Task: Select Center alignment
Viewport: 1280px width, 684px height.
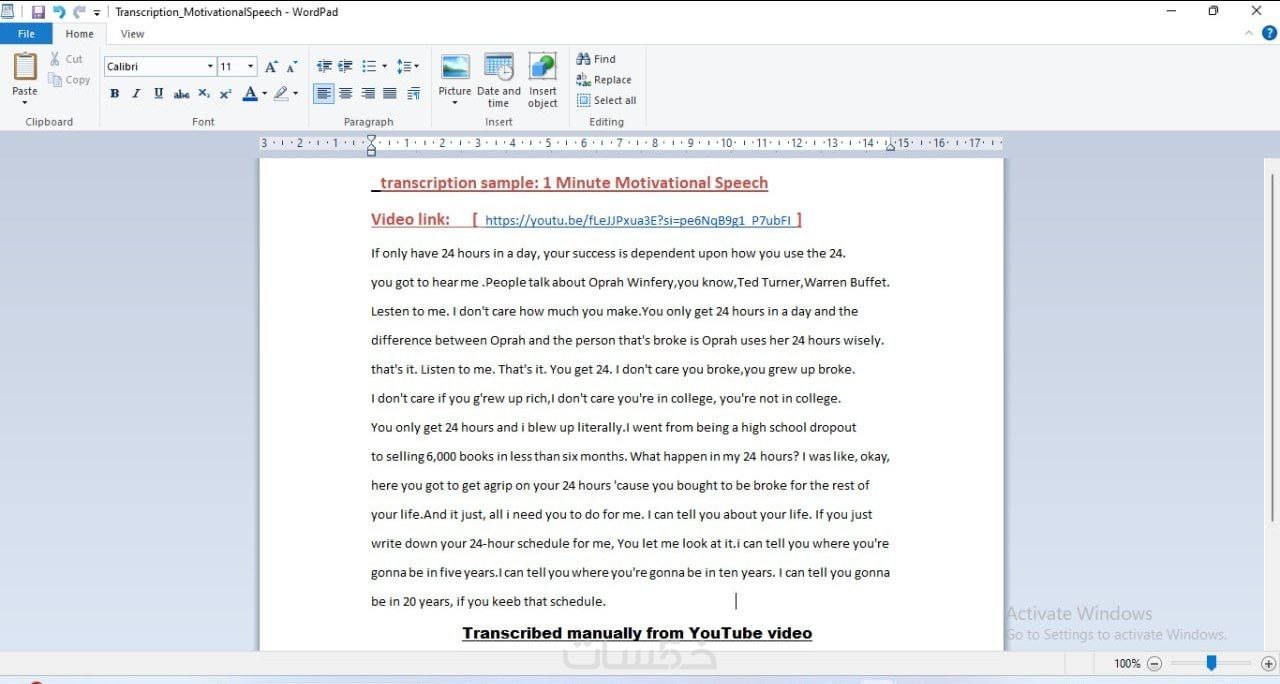Action: (x=346, y=94)
